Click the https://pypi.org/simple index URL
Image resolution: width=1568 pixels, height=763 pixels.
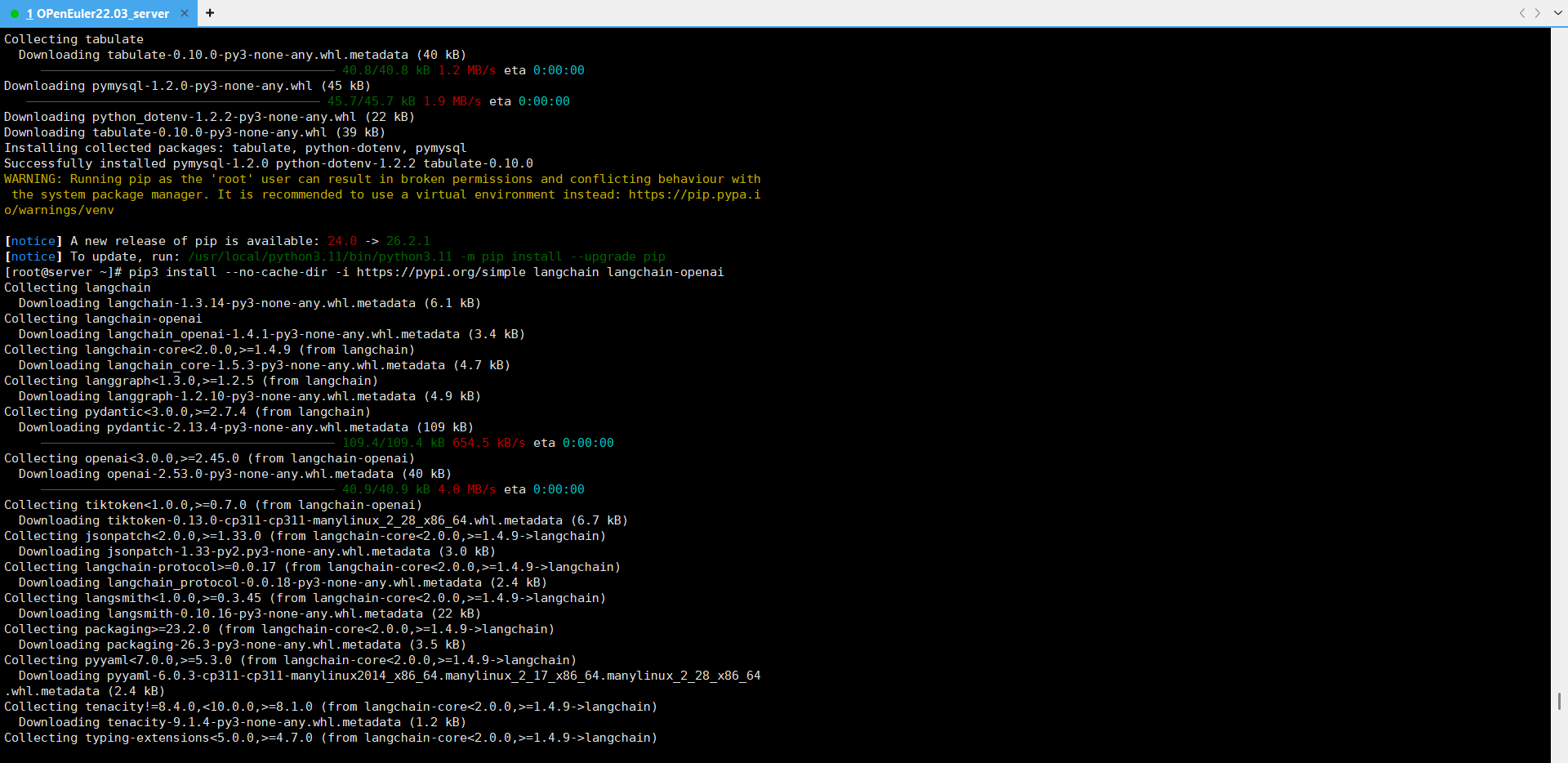pos(441,272)
